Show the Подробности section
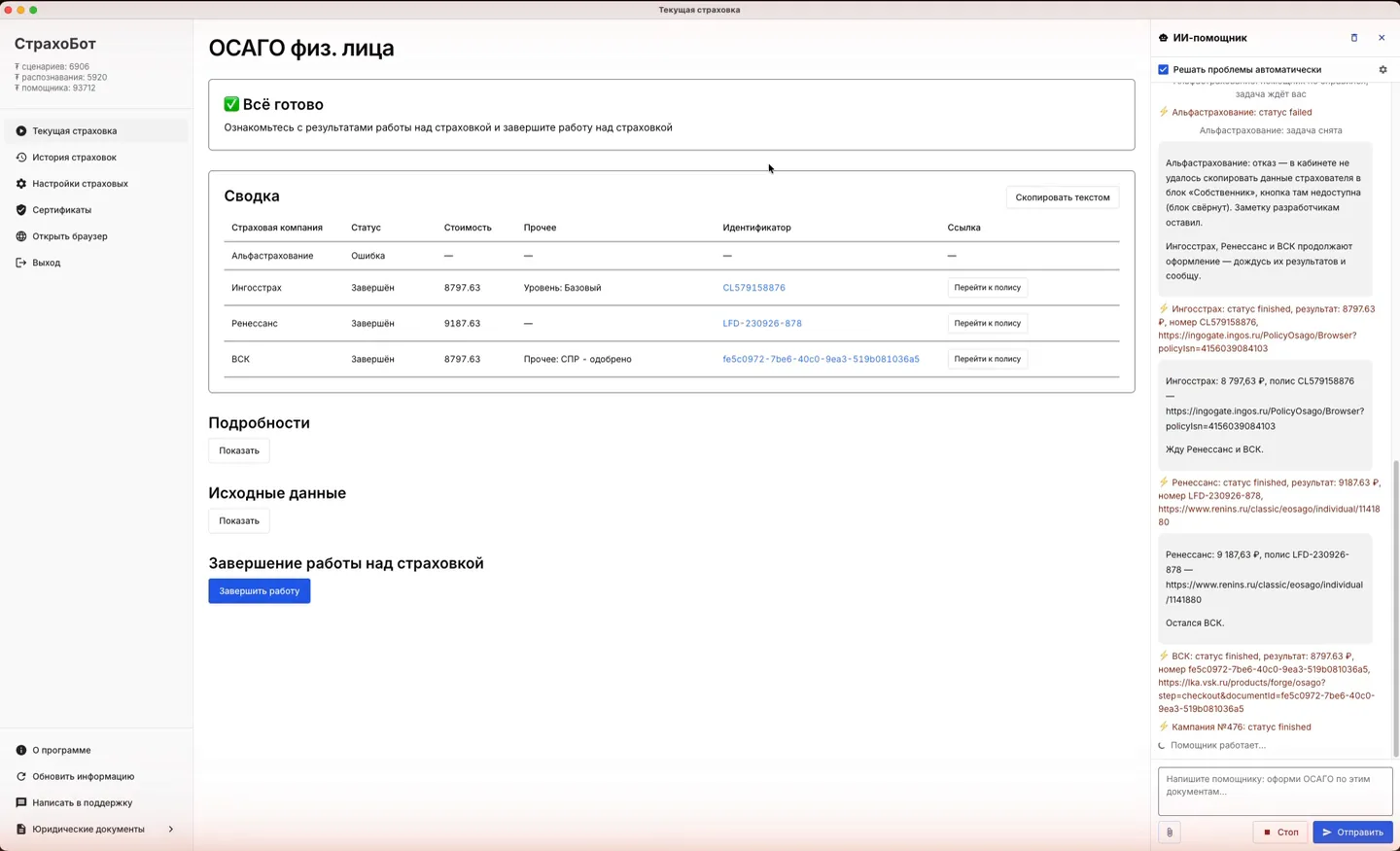 (x=239, y=451)
